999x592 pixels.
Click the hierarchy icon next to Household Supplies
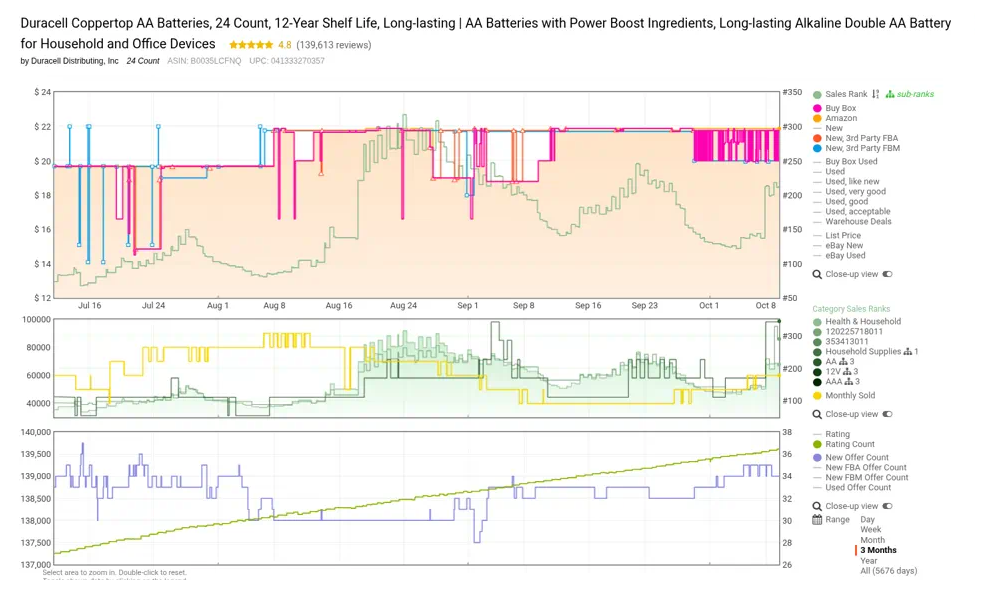click(x=908, y=352)
